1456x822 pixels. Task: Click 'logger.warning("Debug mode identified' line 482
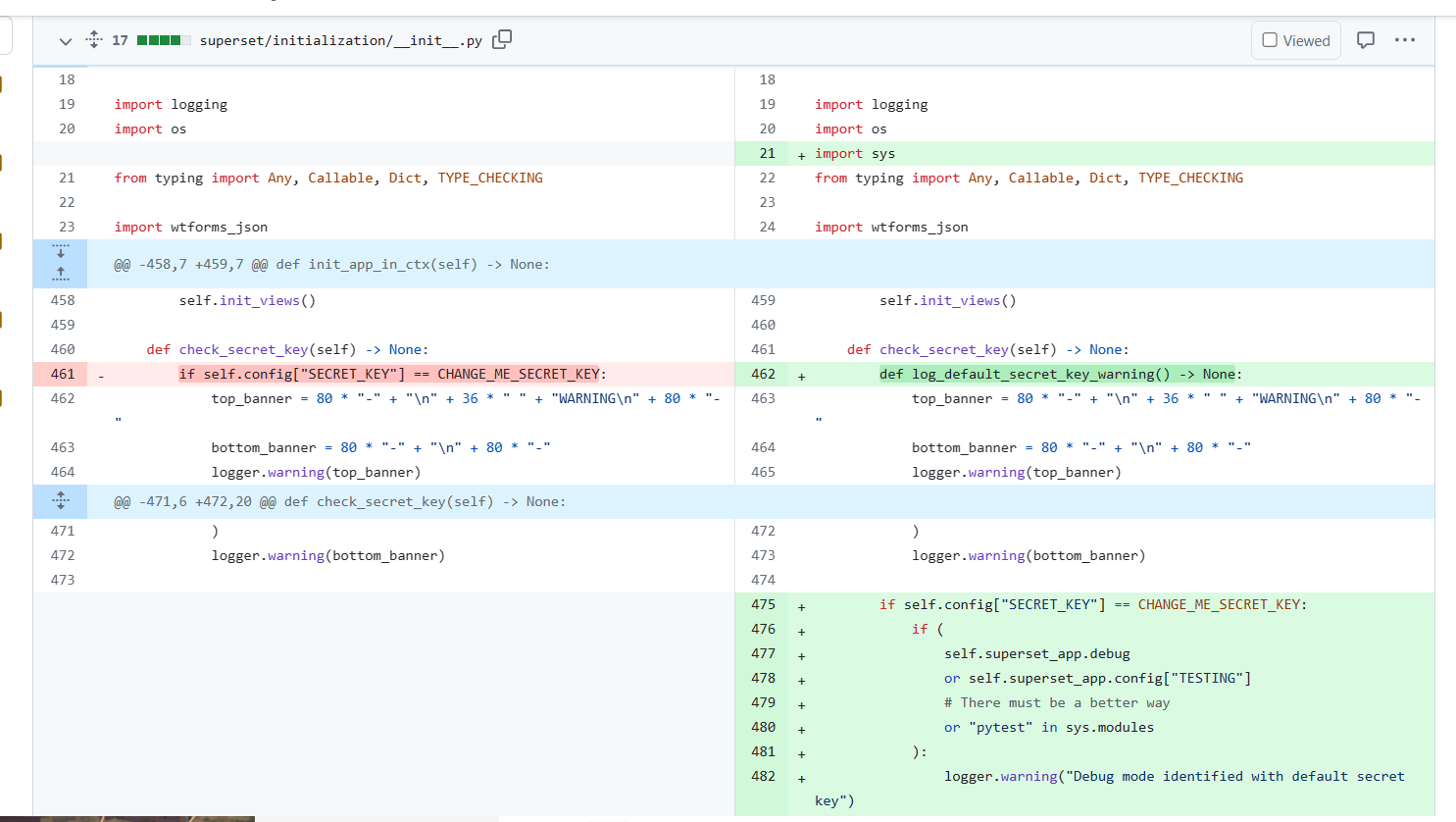[1110, 788]
